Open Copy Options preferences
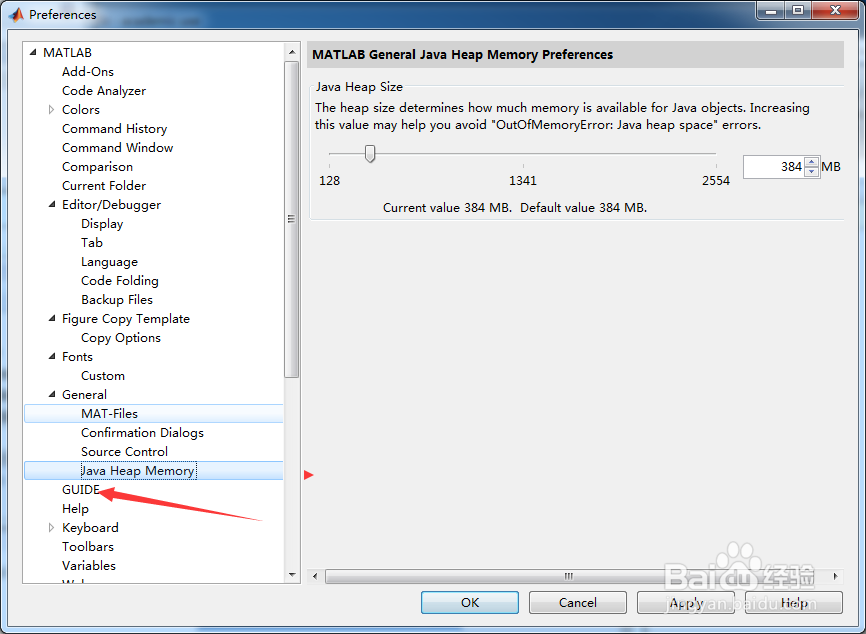This screenshot has width=866, height=634. click(121, 337)
